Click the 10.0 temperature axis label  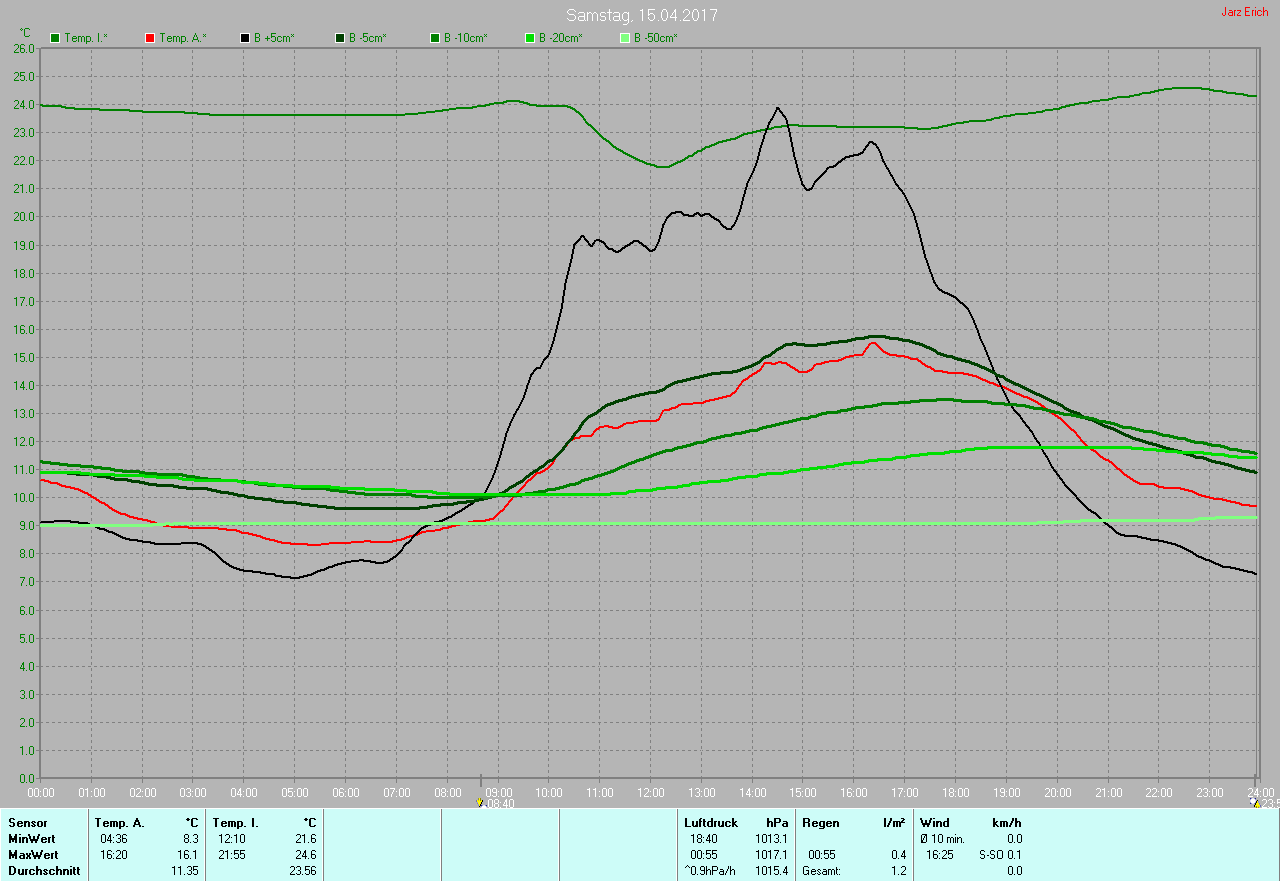pos(24,497)
